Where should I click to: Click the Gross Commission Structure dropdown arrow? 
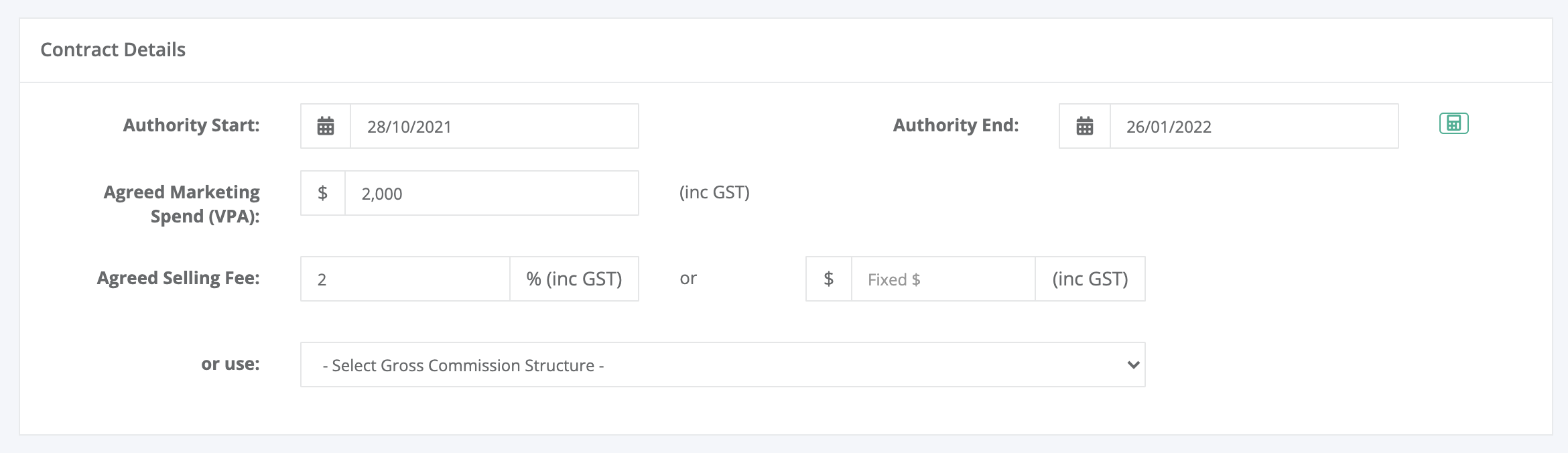click(x=1133, y=365)
